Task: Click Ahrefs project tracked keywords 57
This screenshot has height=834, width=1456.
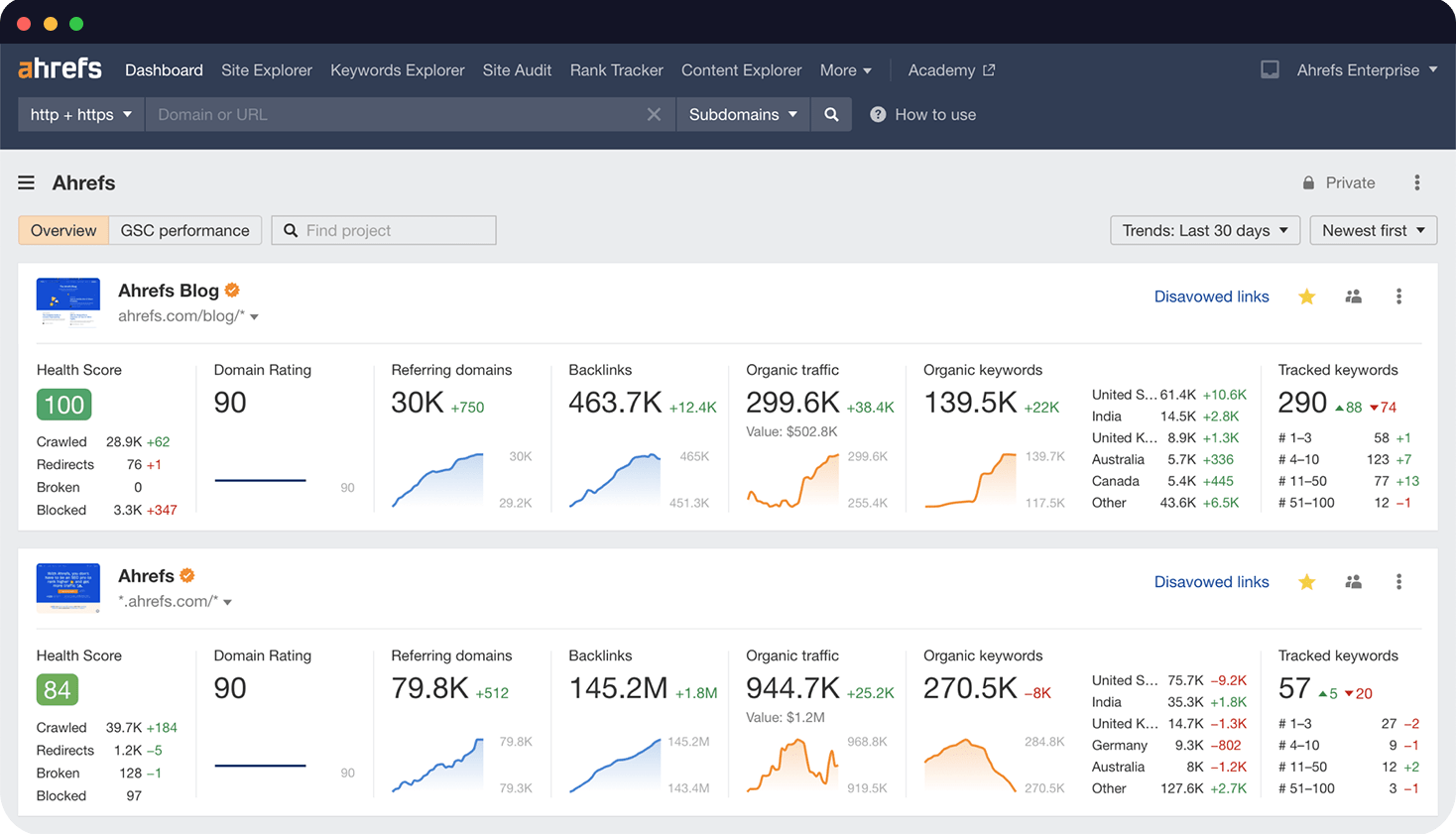Action: click(1294, 688)
